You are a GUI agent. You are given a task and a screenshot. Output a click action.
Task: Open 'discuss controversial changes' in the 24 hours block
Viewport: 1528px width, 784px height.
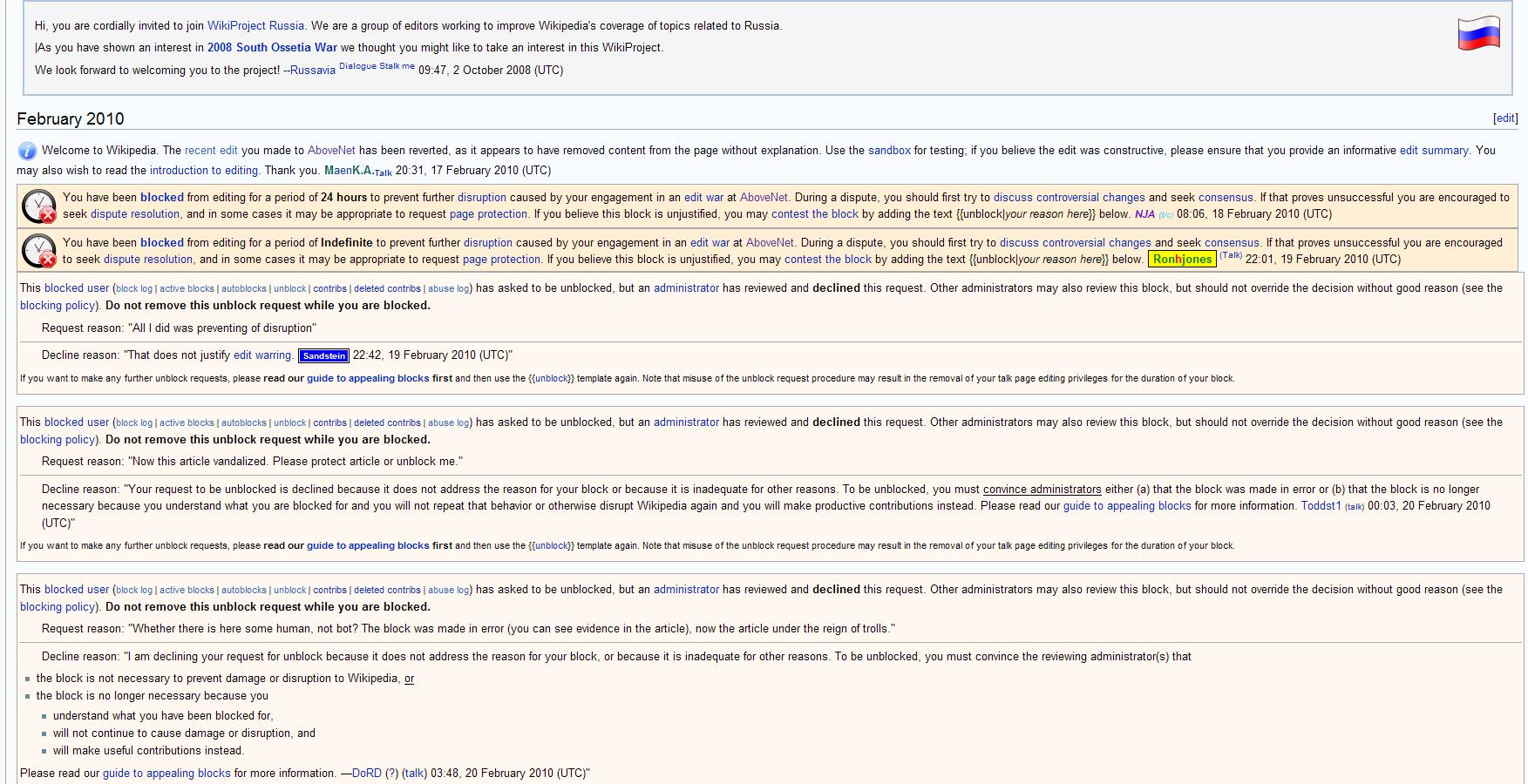(x=1070, y=198)
